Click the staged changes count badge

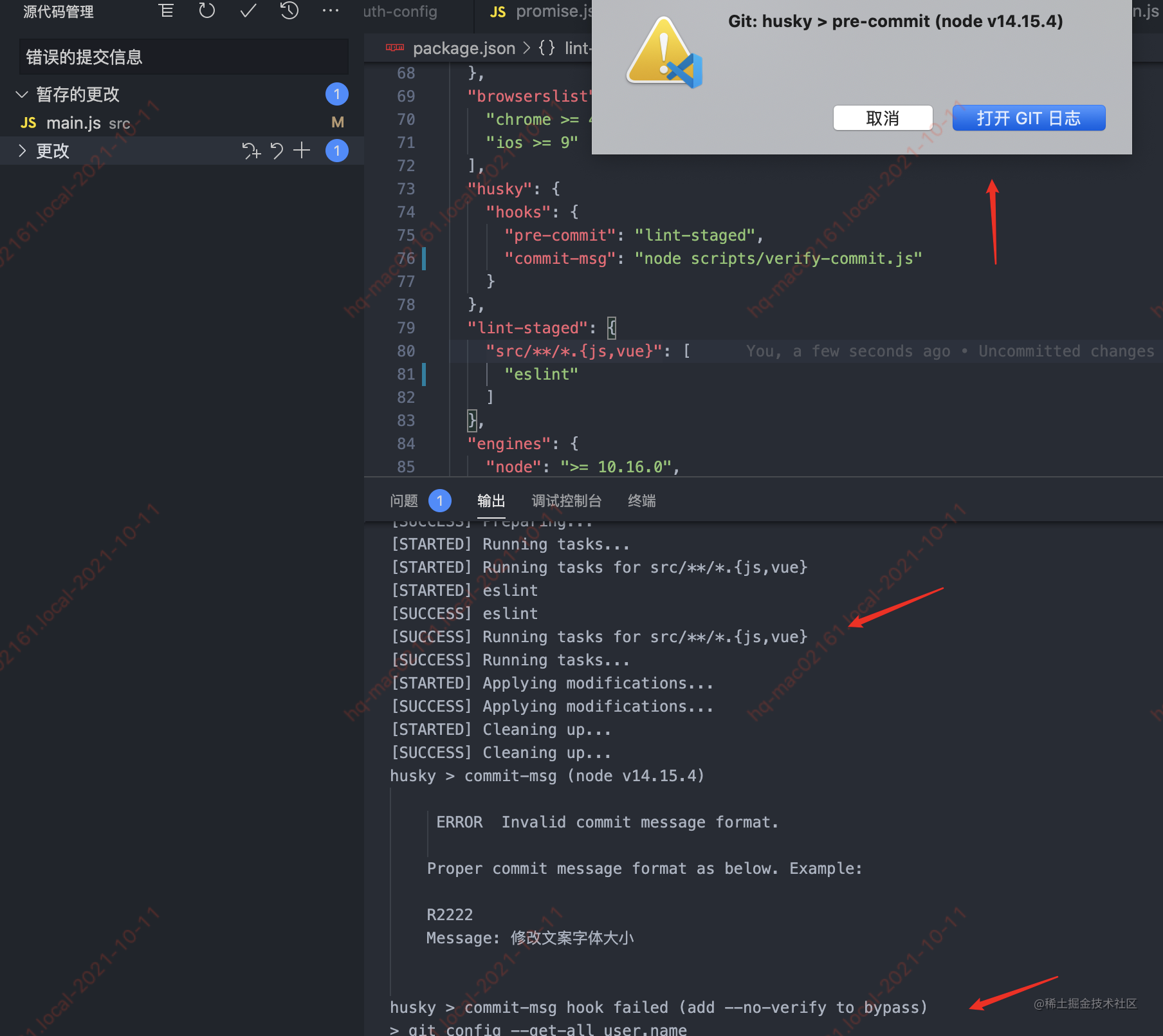[x=337, y=94]
